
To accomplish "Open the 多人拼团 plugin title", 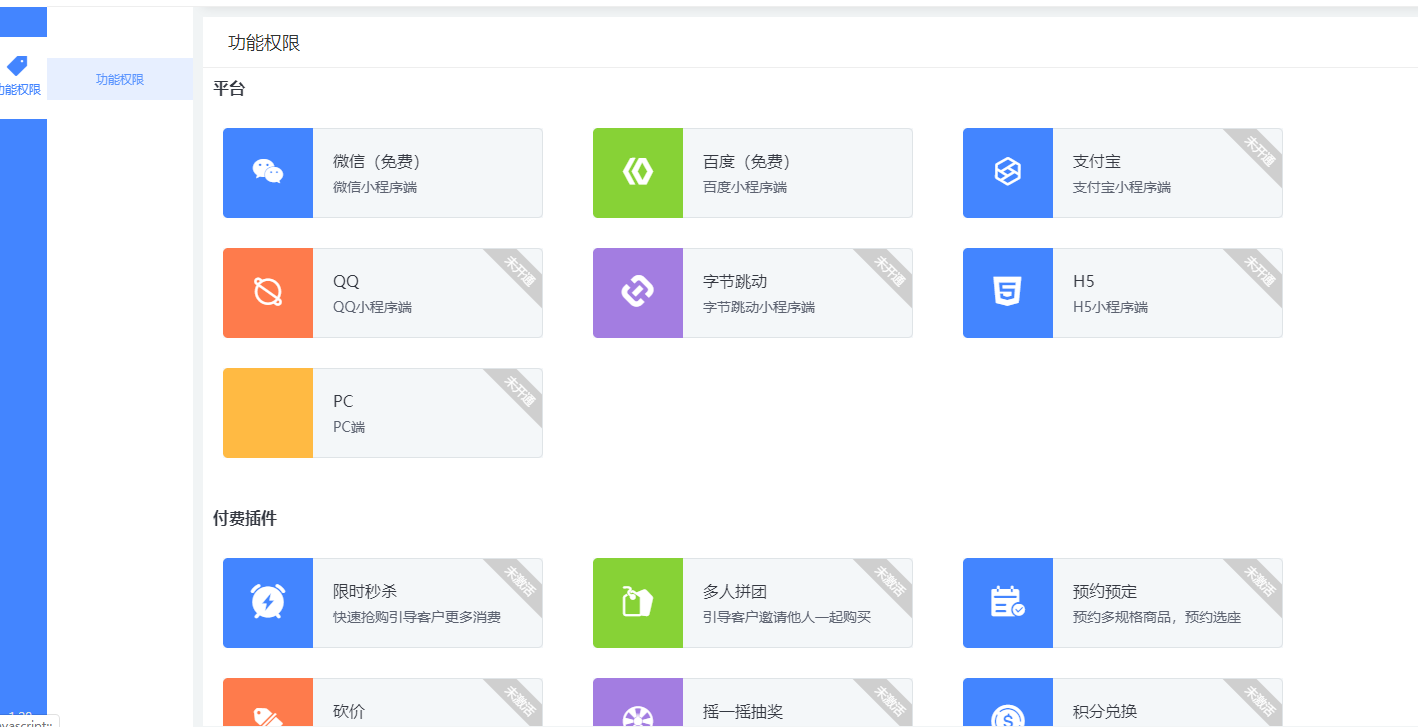I will click(735, 591).
